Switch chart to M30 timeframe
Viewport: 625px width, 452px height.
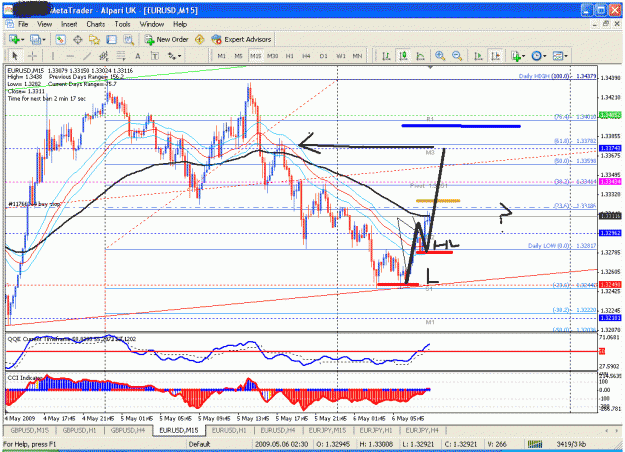(273, 56)
